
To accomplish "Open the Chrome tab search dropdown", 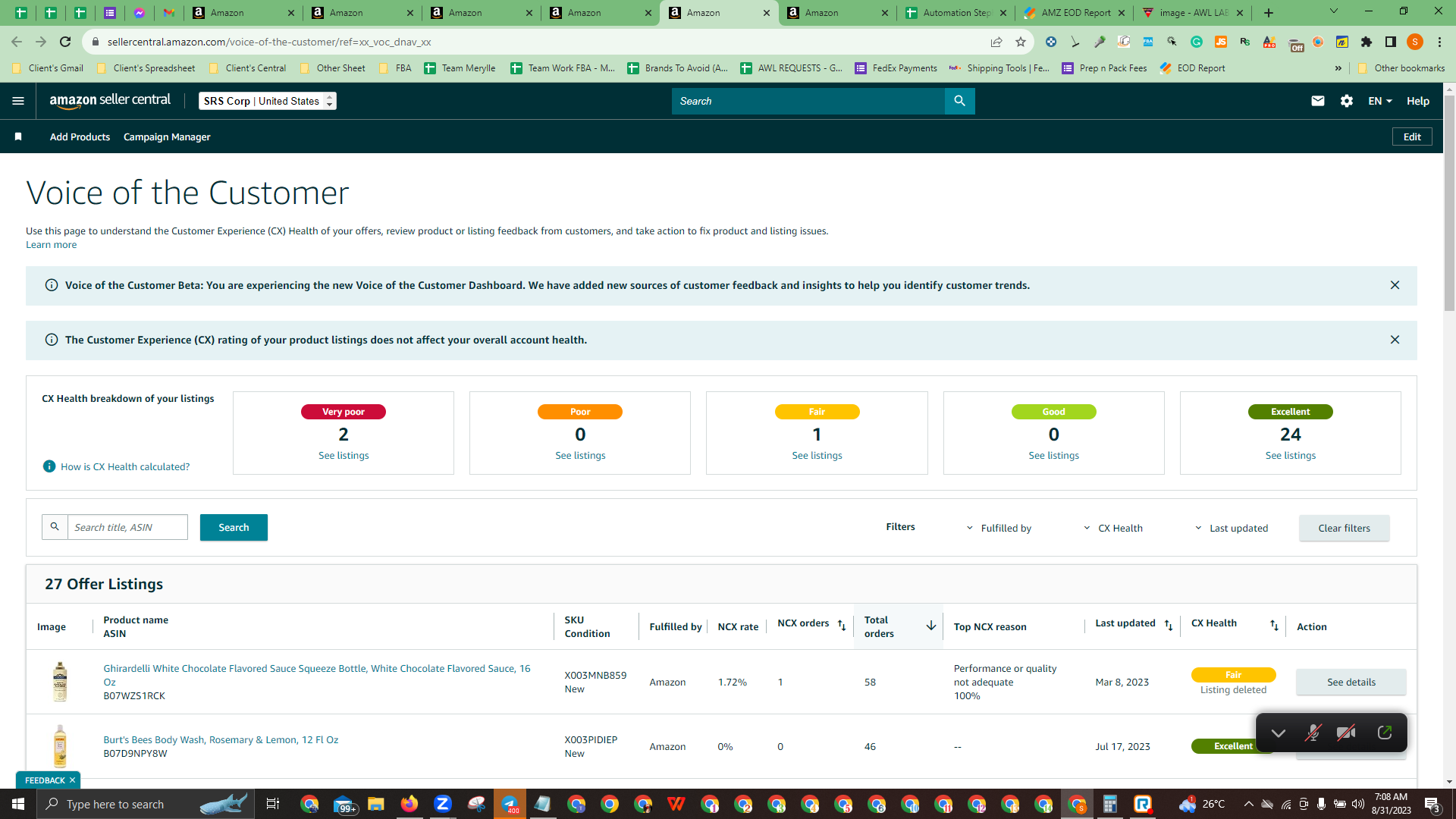I will point(1334,11).
